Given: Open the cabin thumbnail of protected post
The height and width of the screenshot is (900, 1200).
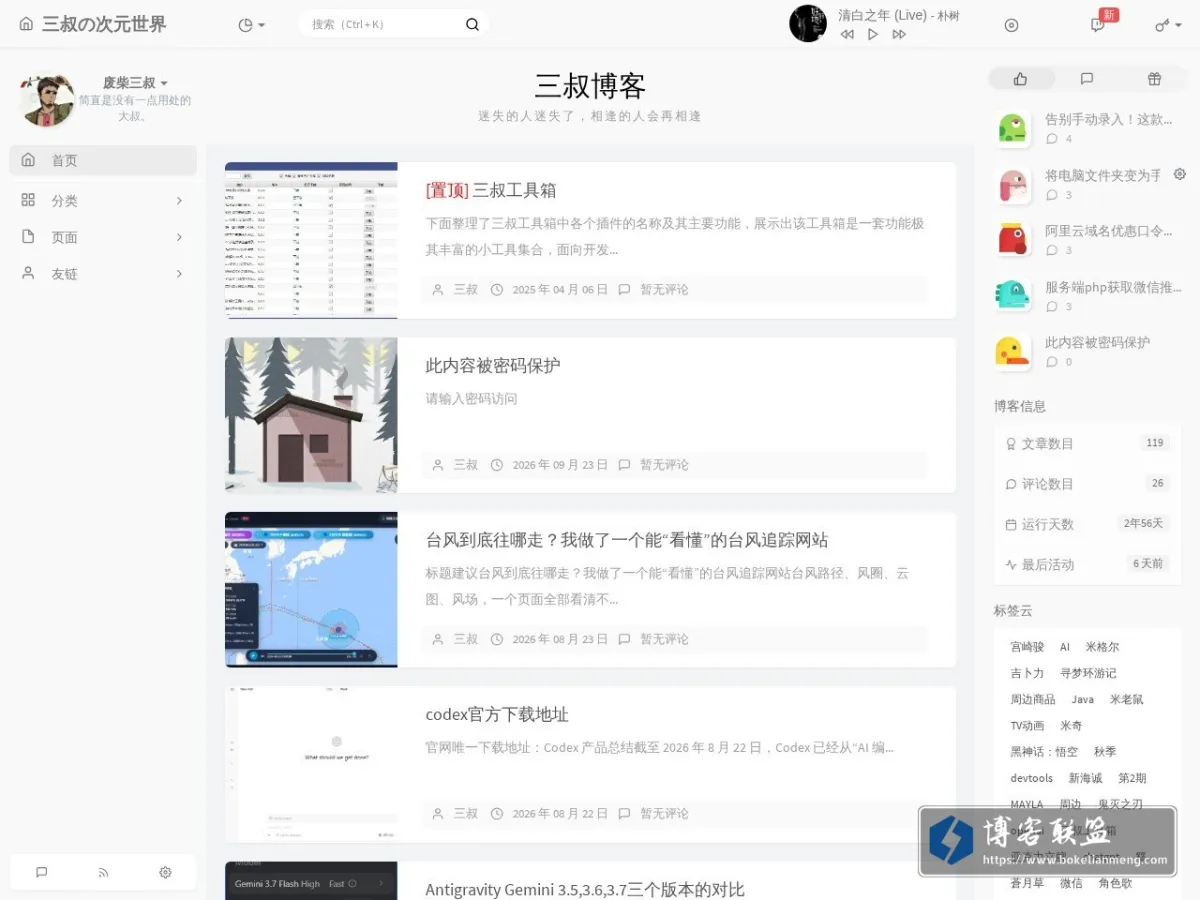Looking at the screenshot, I should click(x=311, y=415).
